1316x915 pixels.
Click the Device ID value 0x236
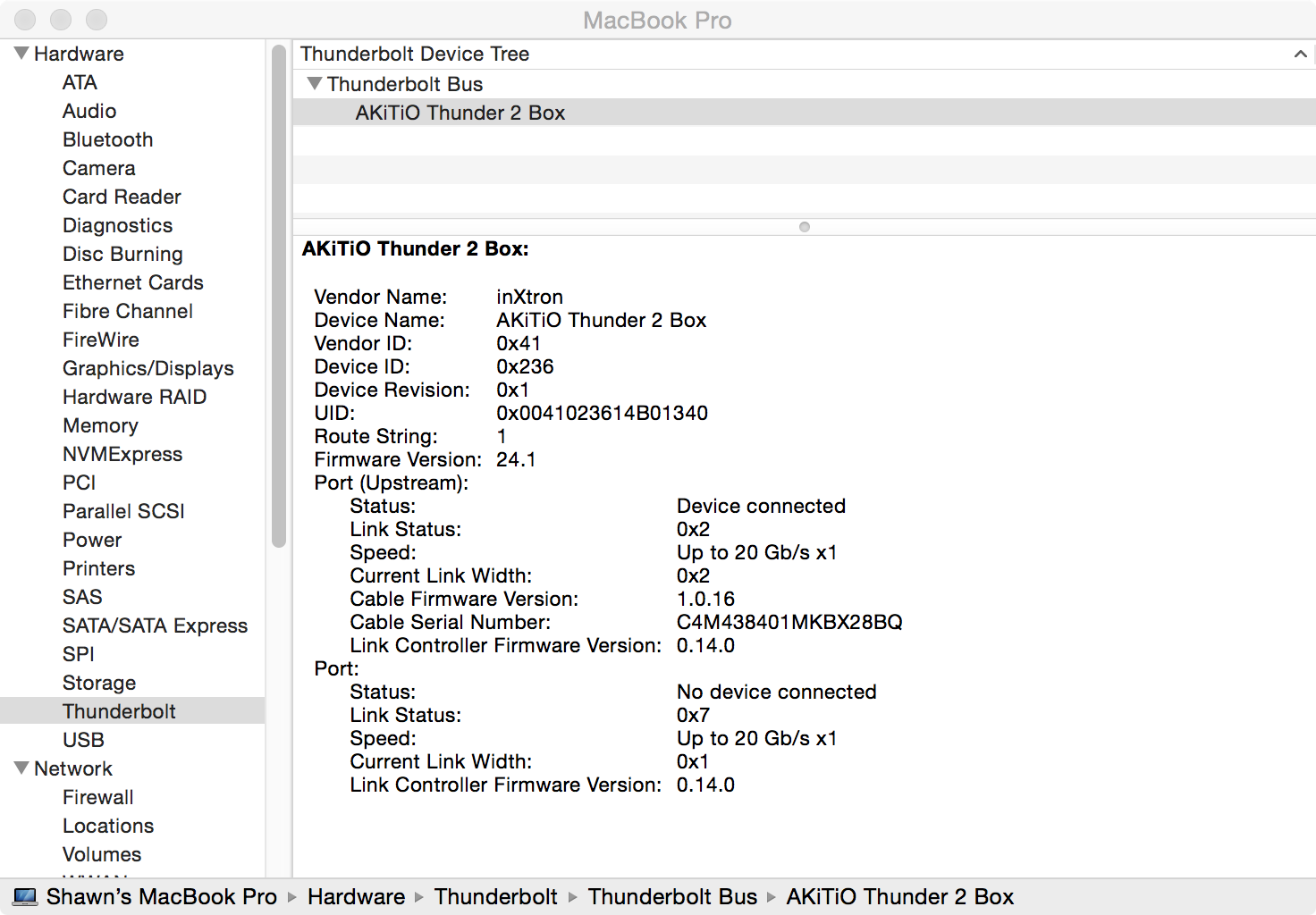click(x=526, y=366)
